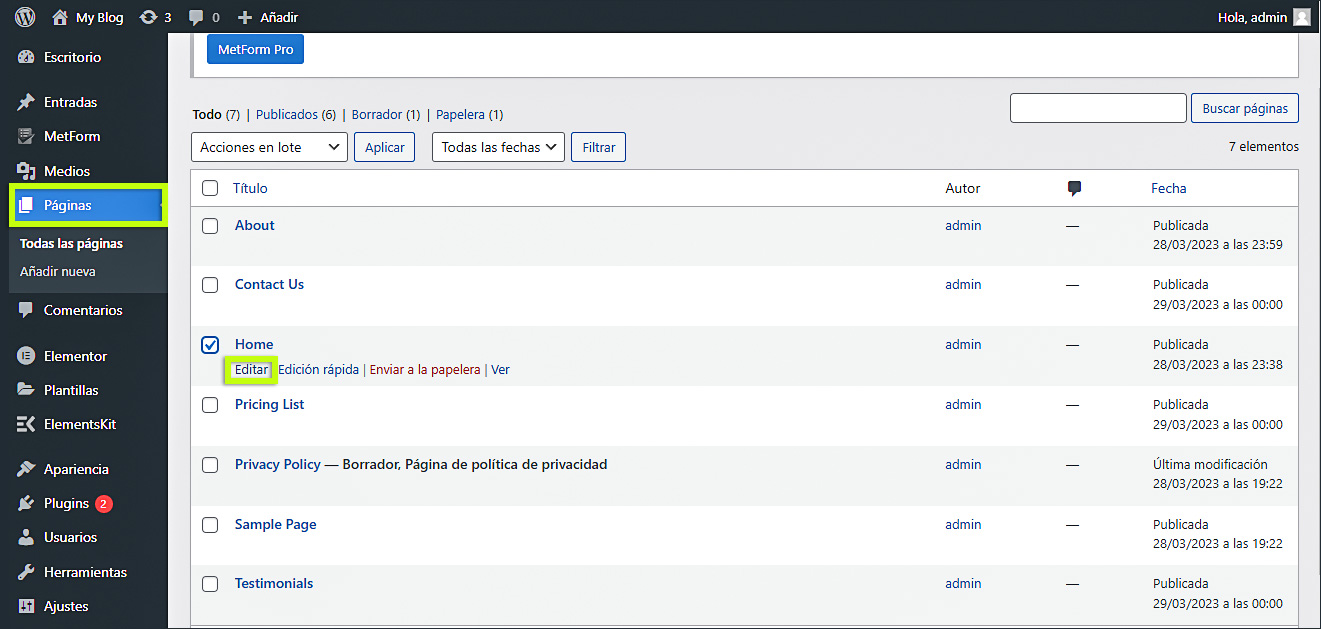Click the WordPress logo icon

(x=25, y=17)
